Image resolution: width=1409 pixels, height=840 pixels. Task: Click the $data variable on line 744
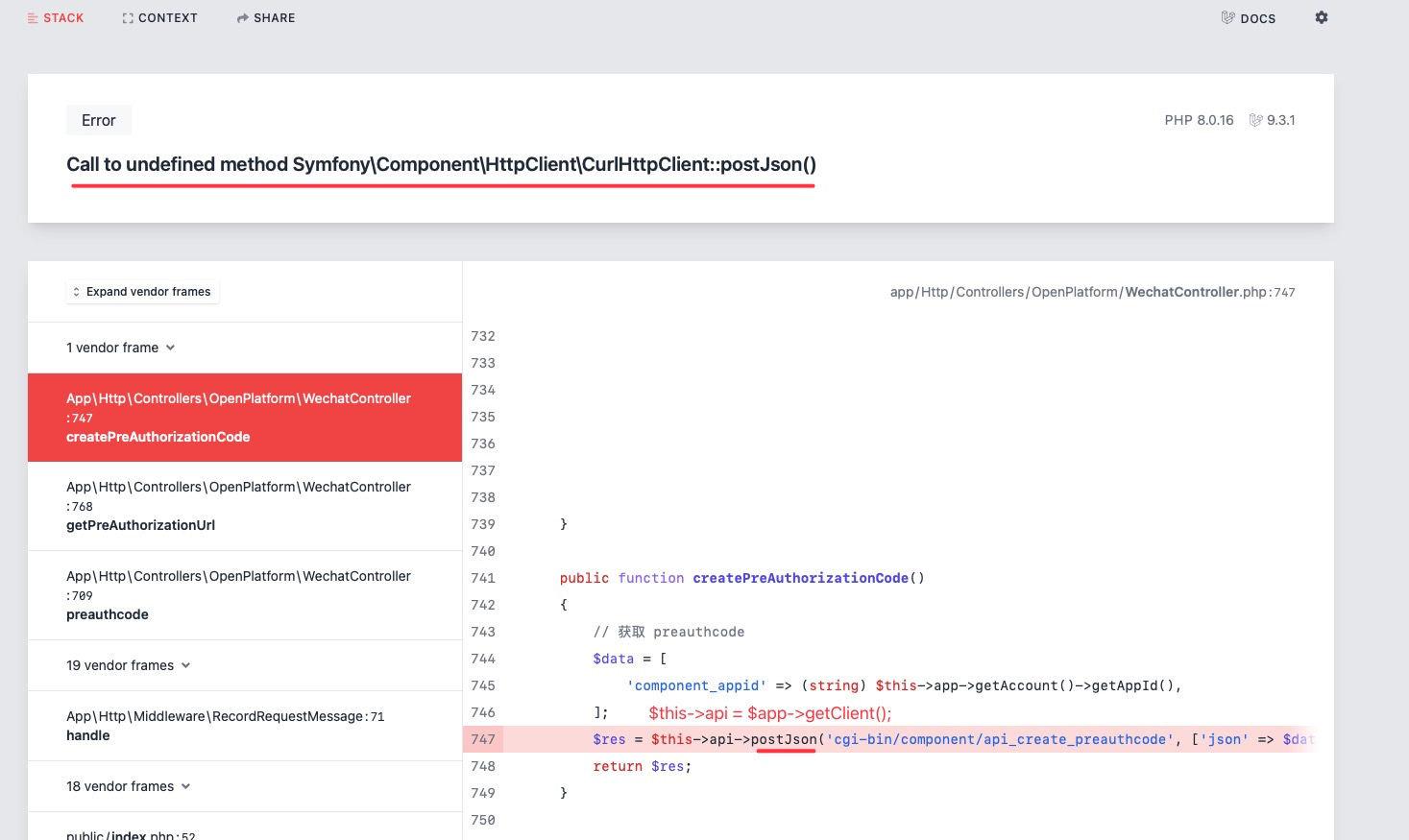click(613, 659)
